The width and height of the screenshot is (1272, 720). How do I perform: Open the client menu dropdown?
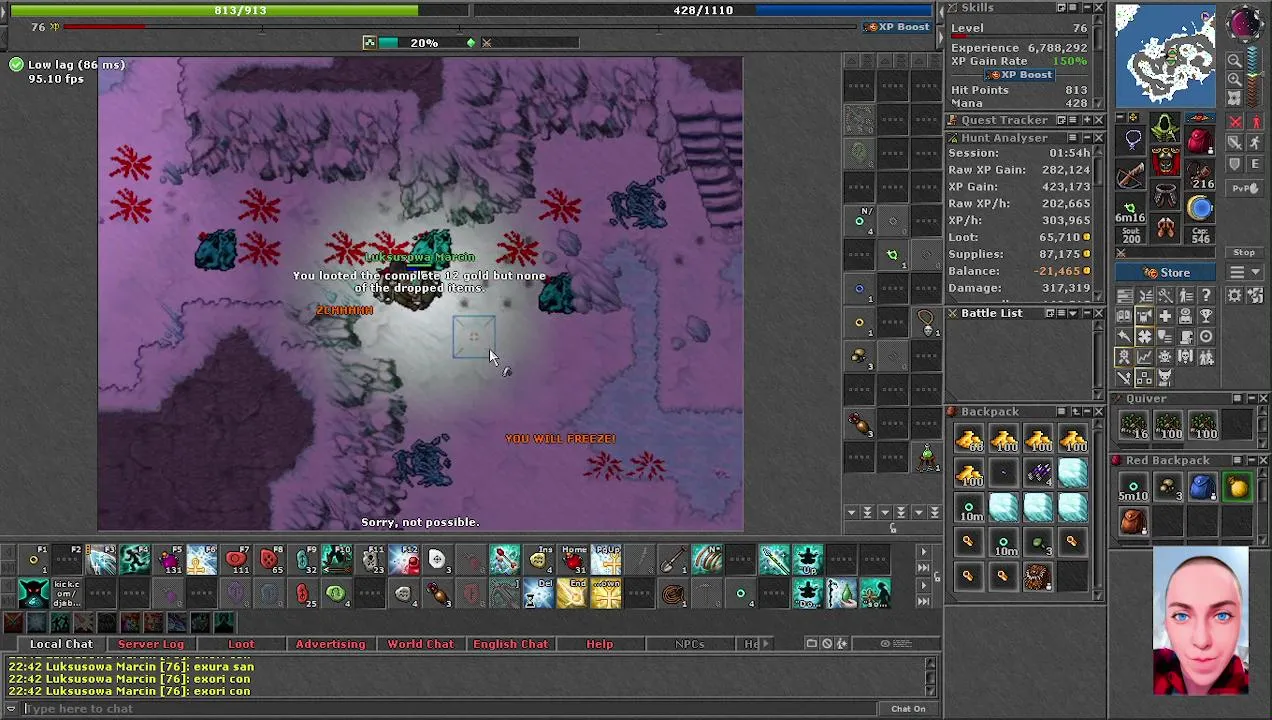click(x=1244, y=272)
